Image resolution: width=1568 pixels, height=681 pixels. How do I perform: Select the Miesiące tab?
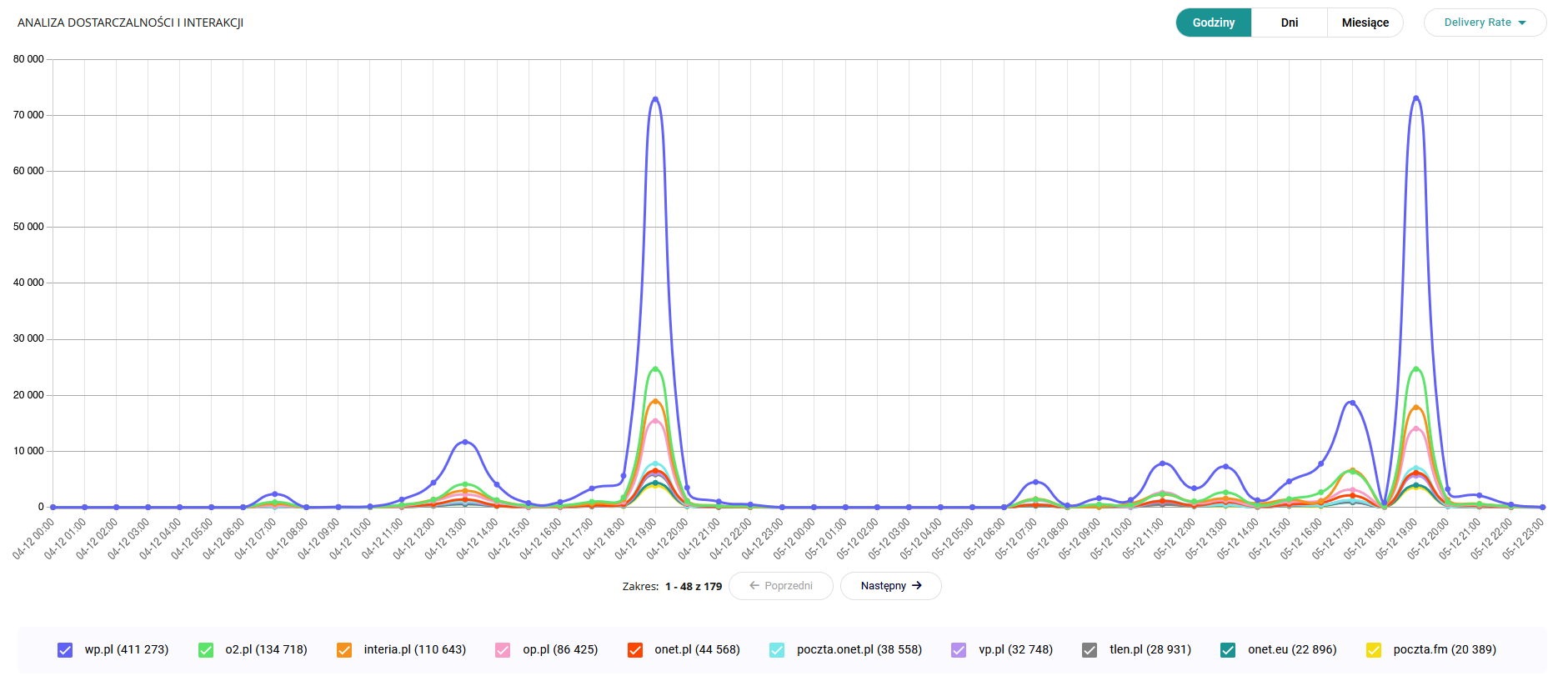(x=1365, y=23)
